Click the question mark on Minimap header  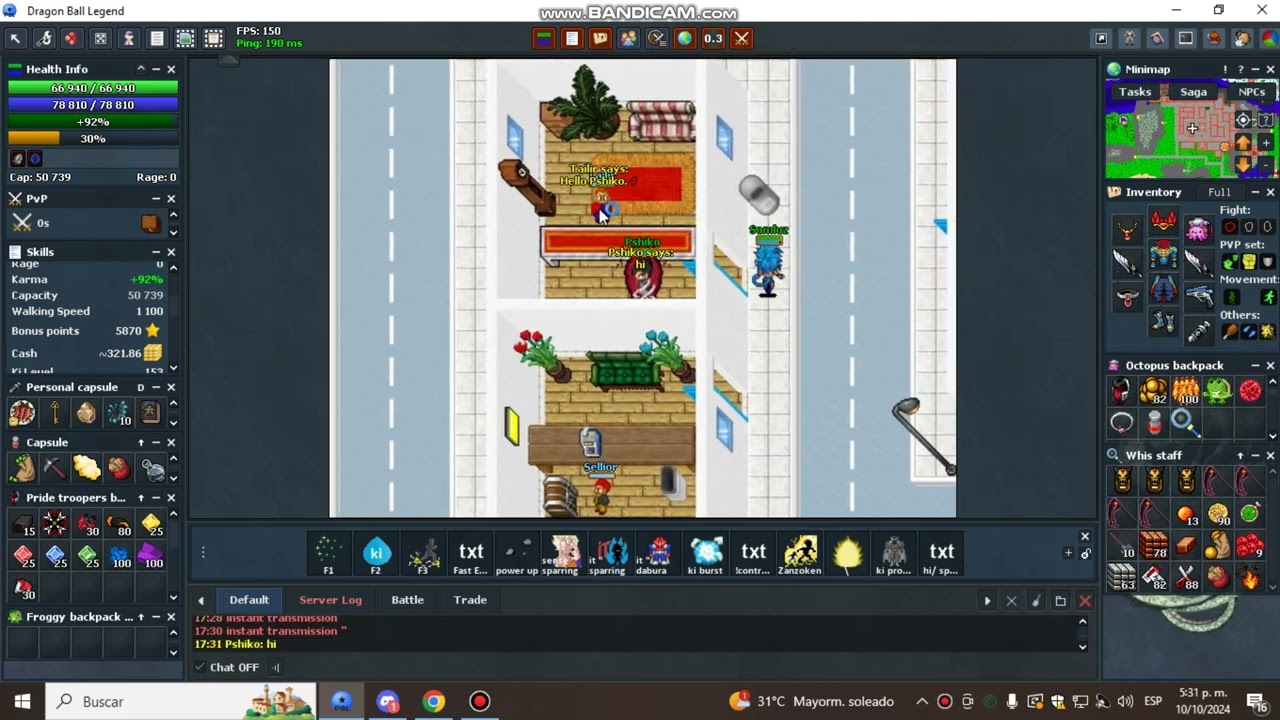click(1239, 69)
